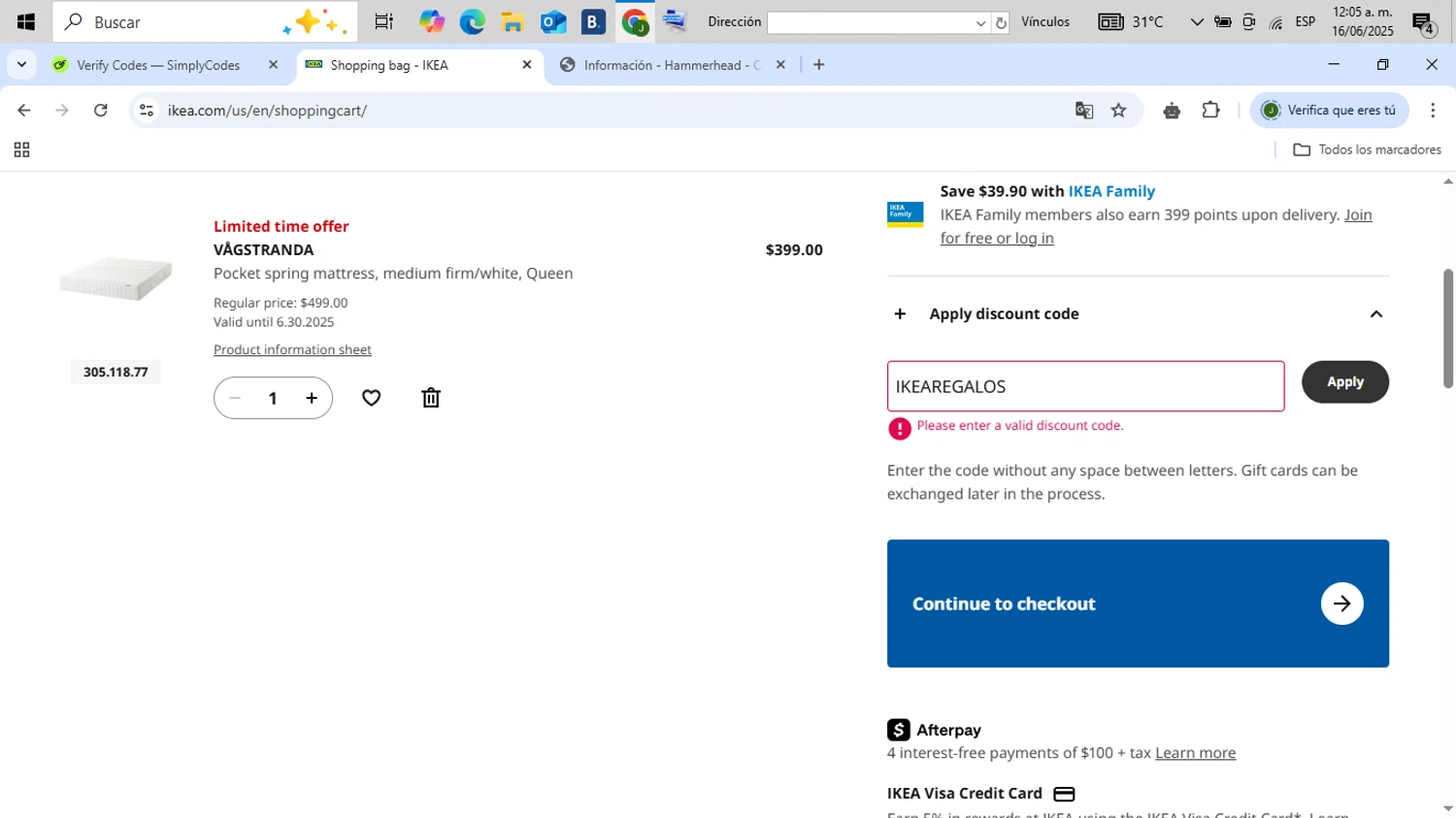Screen dimensions: 1456x818
Task: Open Chrome three-dot menu
Action: pos(1433,111)
